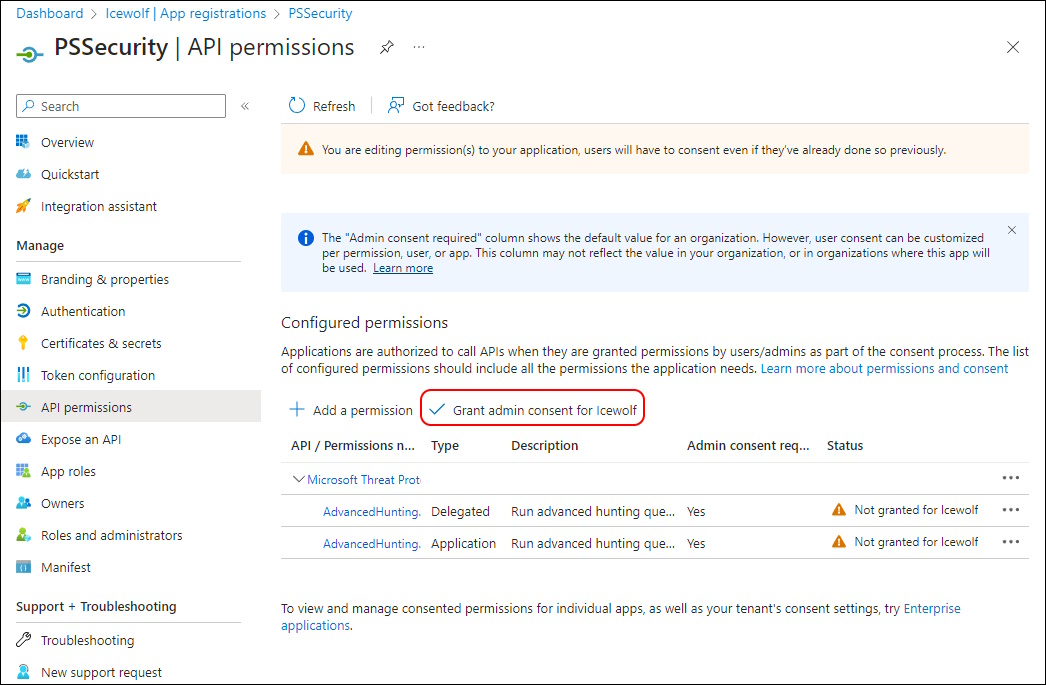Open the Delegated AdvancedHunting permission link

pos(372,512)
